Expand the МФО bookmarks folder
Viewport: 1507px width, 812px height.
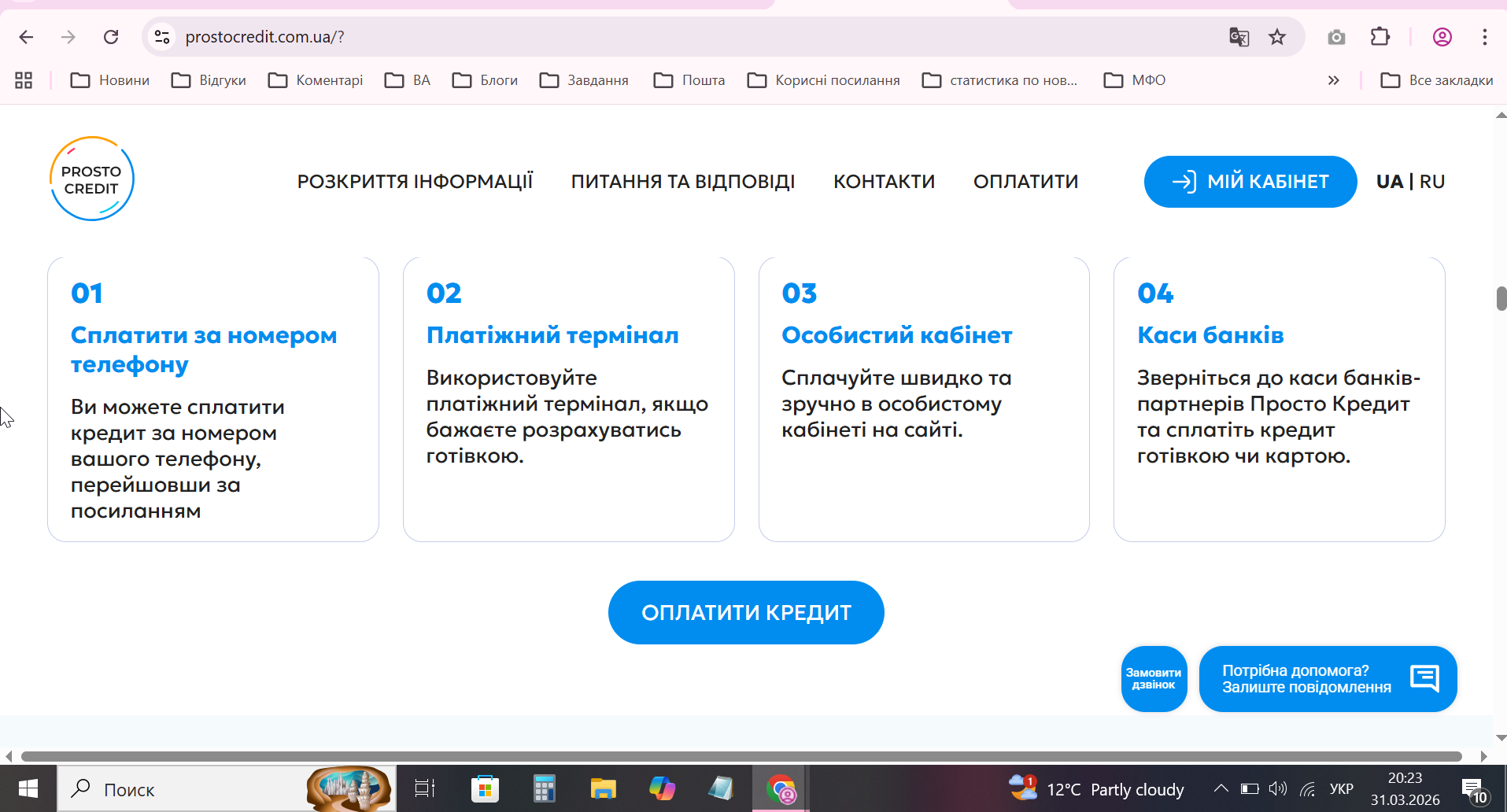pos(1135,80)
